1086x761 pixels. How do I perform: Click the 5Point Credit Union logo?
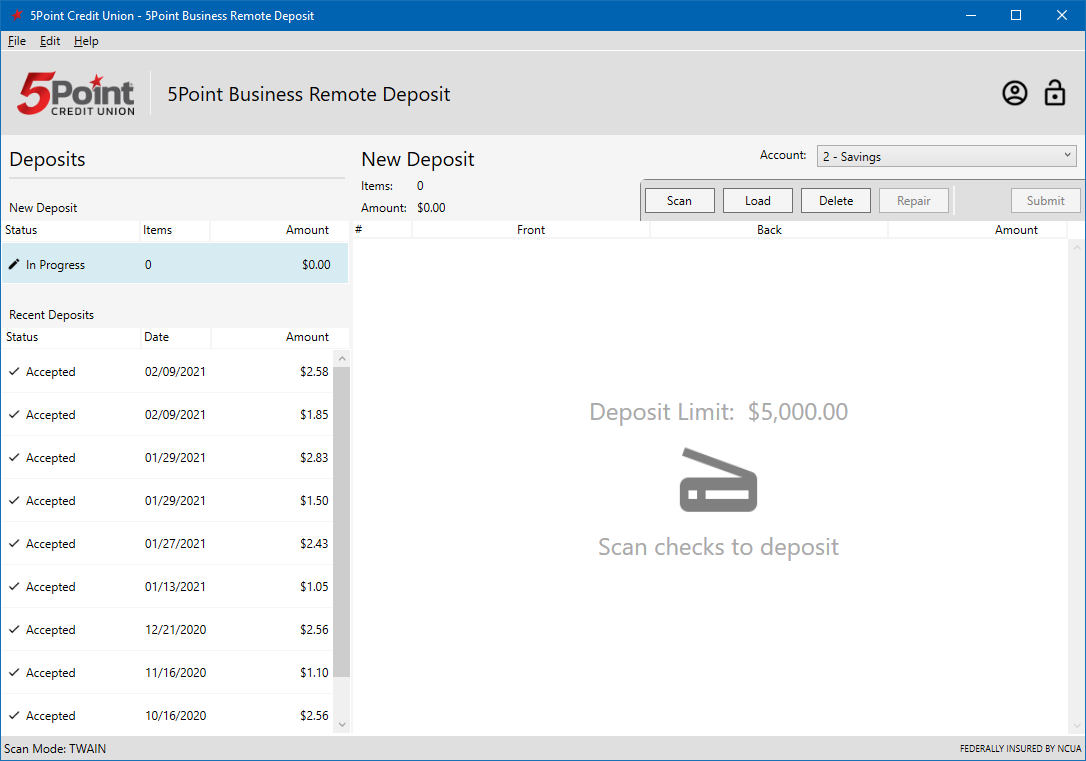[76, 93]
